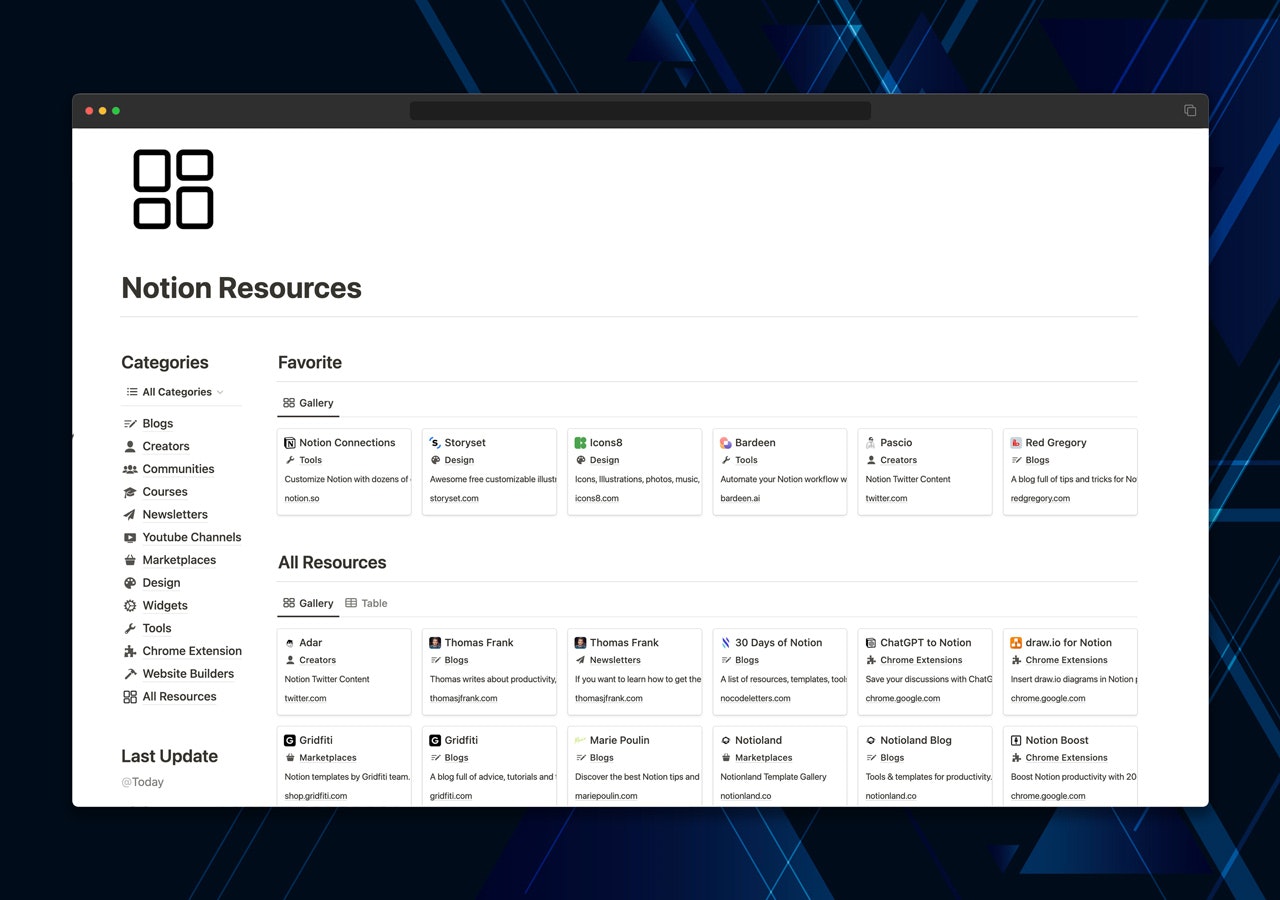Open the Creators category link
The height and width of the screenshot is (900, 1280).
[166, 447]
